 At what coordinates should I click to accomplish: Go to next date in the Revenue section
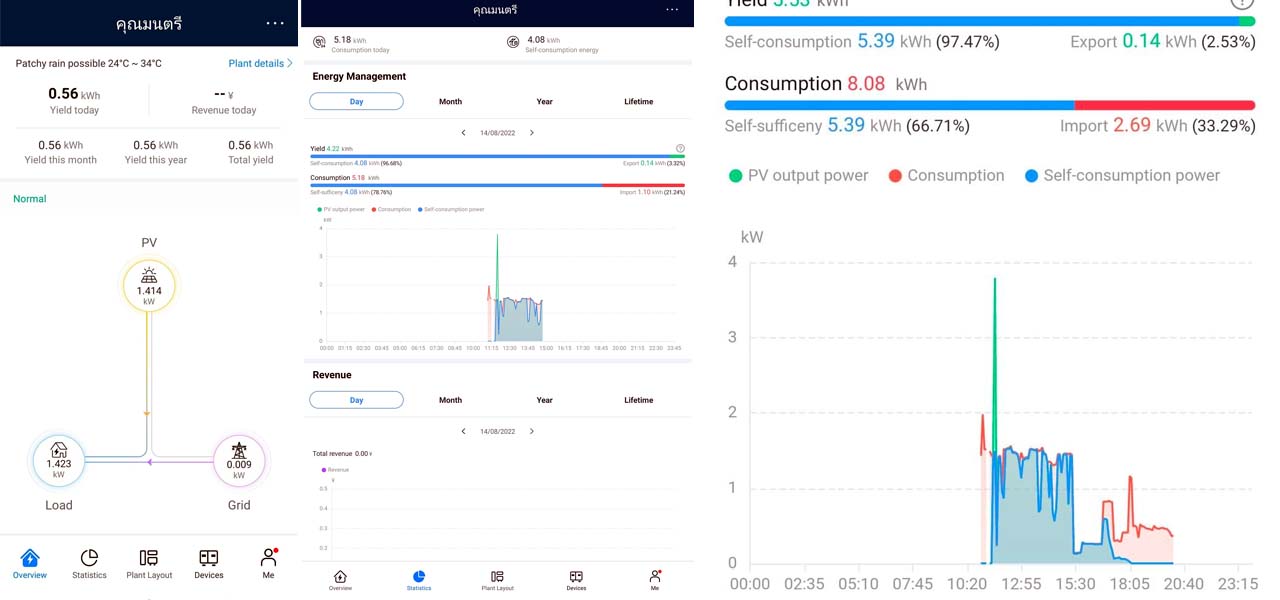532,432
